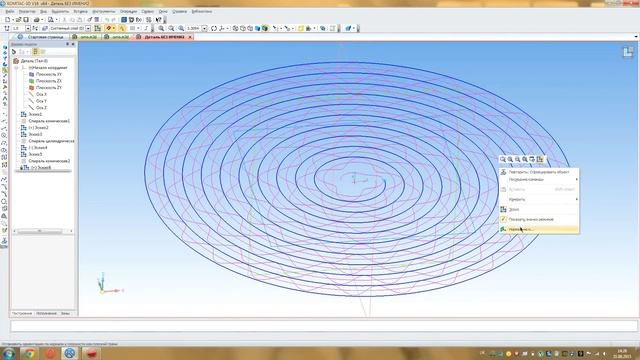Open the Windows Start button
Image resolution: width=640 pixels, height=360 pixels.
pos(8,353)
